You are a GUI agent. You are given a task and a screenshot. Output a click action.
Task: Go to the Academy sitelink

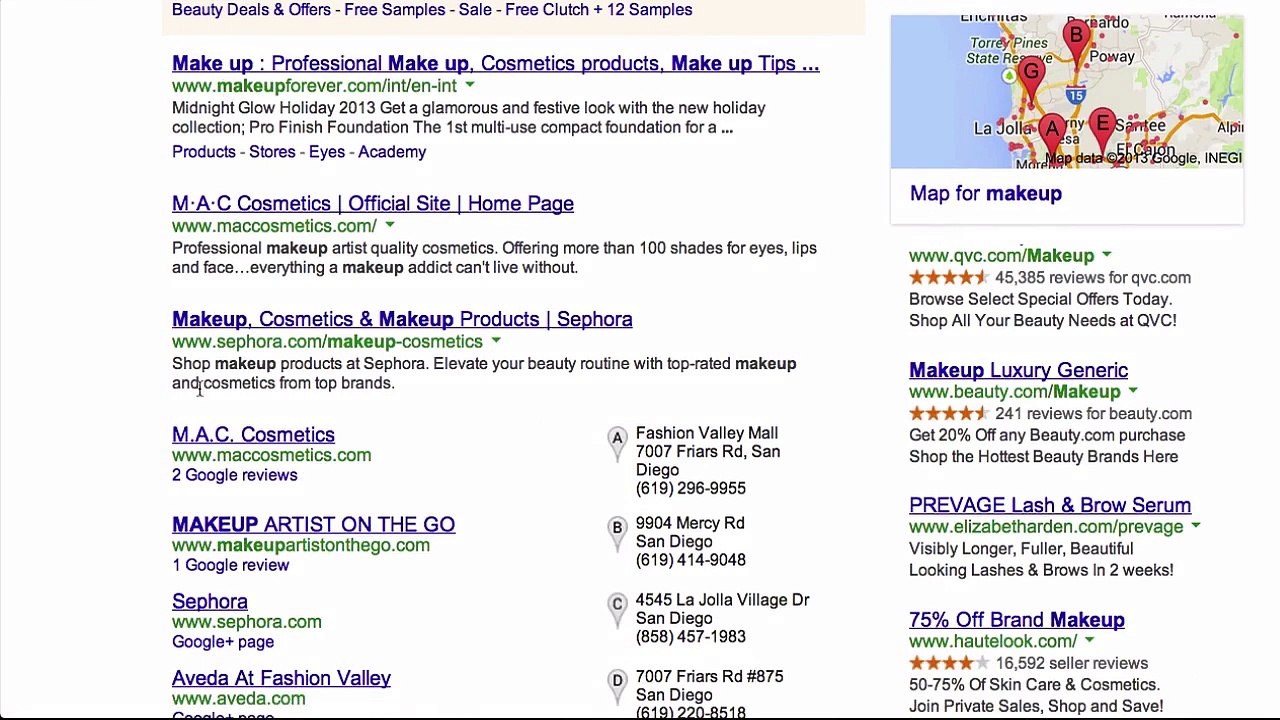pyautogui.click(x=392, y=152)
